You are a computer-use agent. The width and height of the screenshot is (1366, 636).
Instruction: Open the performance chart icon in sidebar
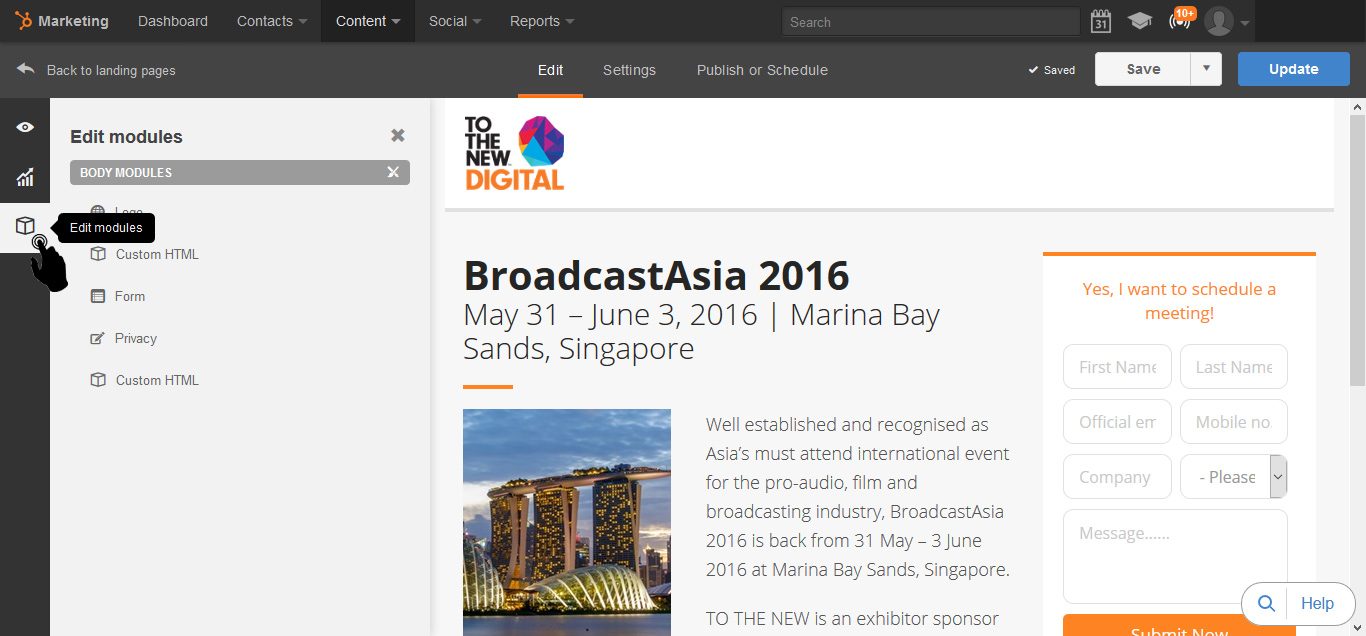[25, 177]
